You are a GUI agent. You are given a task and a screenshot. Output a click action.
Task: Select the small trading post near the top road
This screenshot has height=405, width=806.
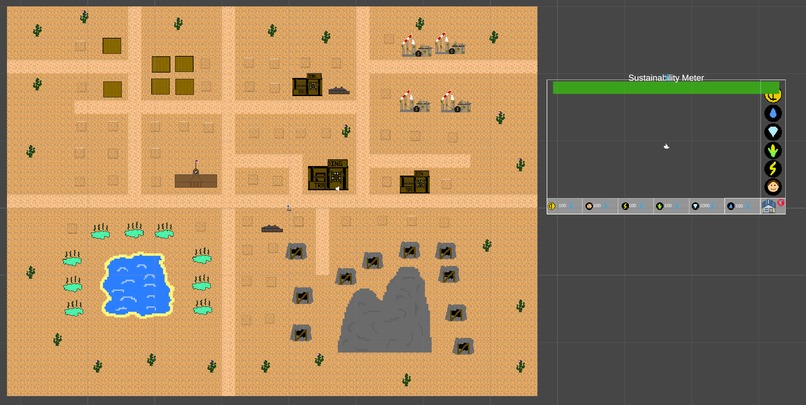coord(307,85)
